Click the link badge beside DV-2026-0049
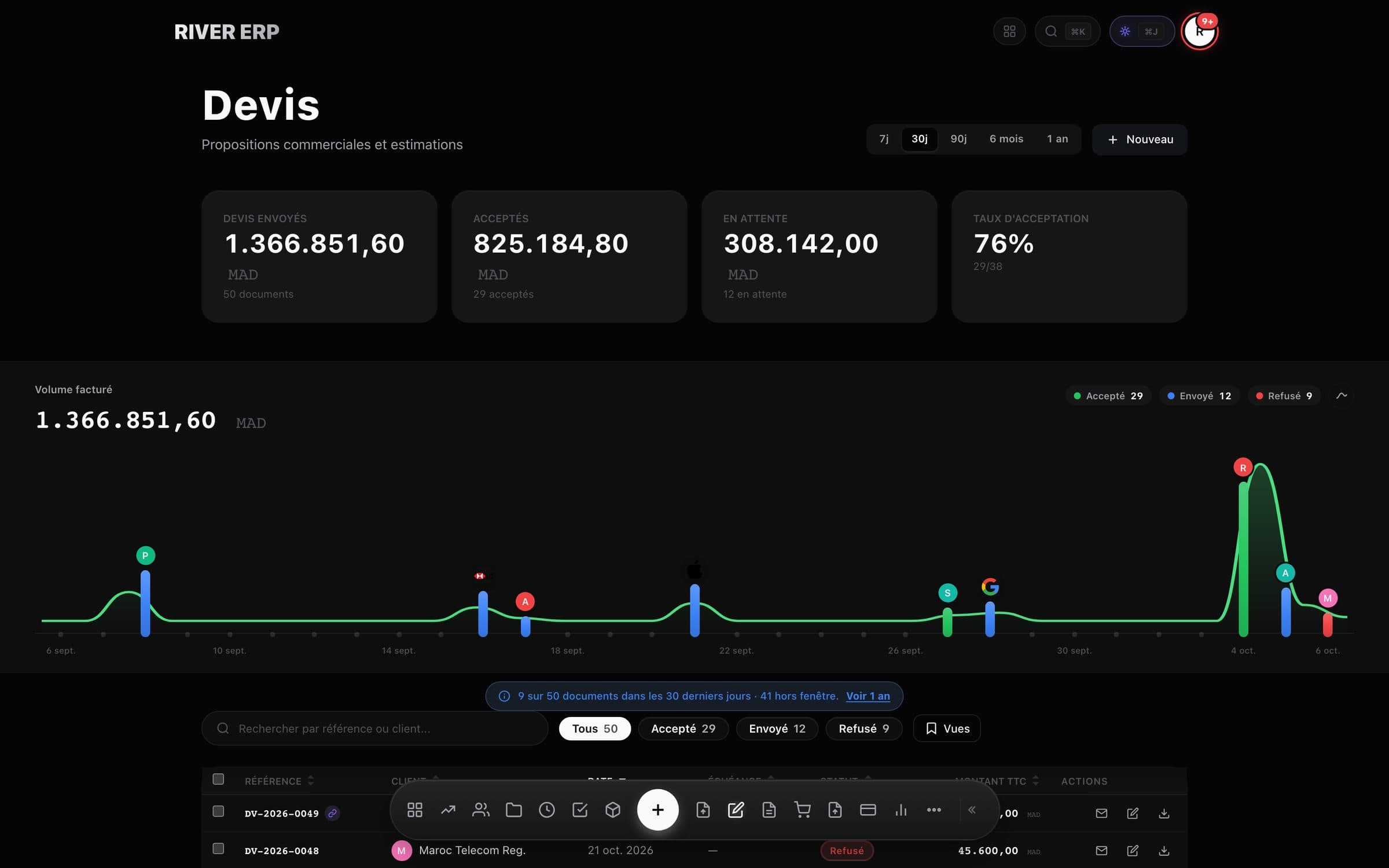1389x868 pixels. tap(332, 813)
